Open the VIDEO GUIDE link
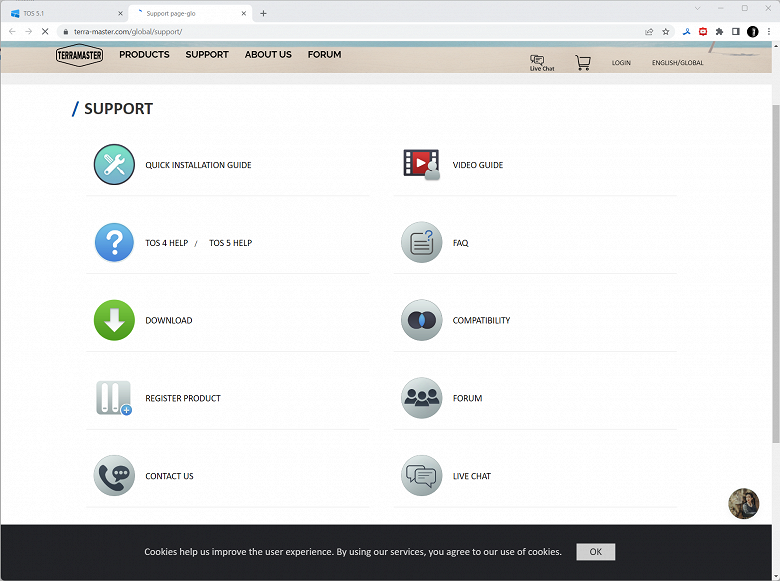This screenshot has height=581, width=780. coord(478,165)
